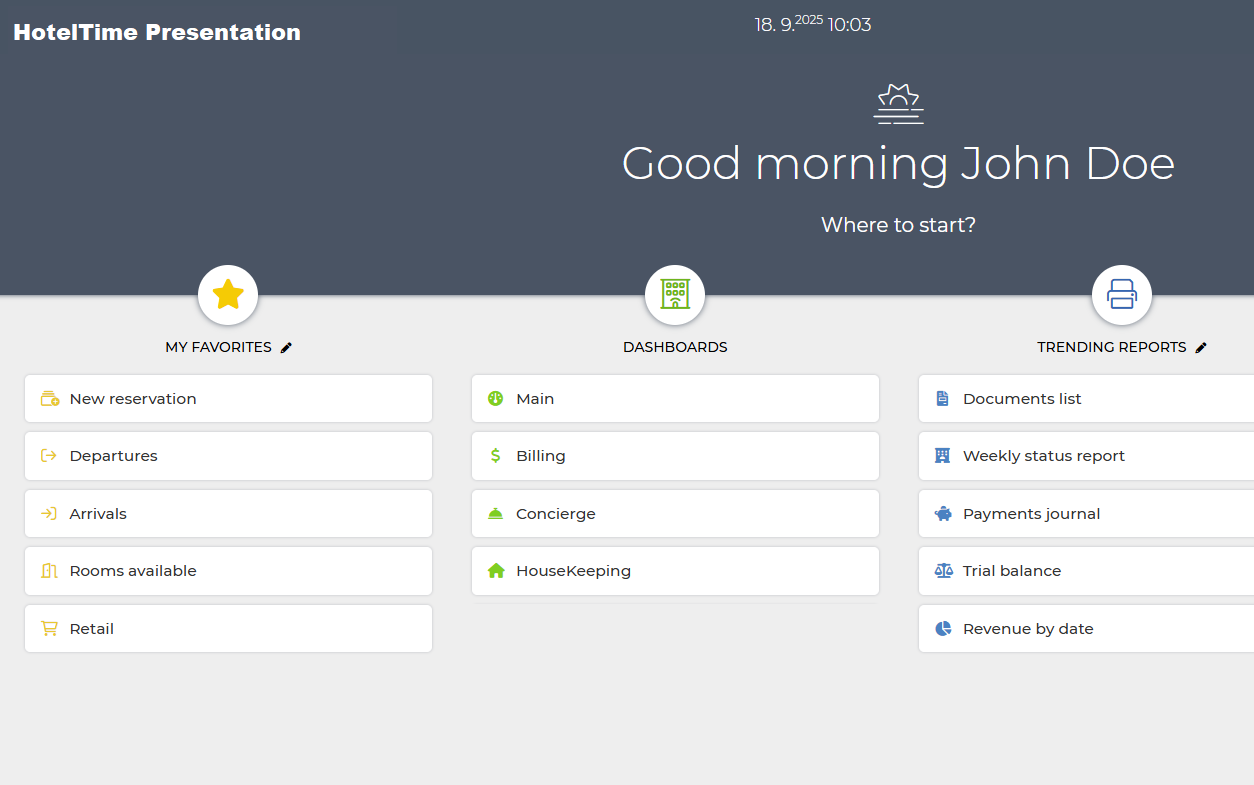1254x785 pixels.
Task: Open the Concierge dashboard
Action: (x=675, y=514)
